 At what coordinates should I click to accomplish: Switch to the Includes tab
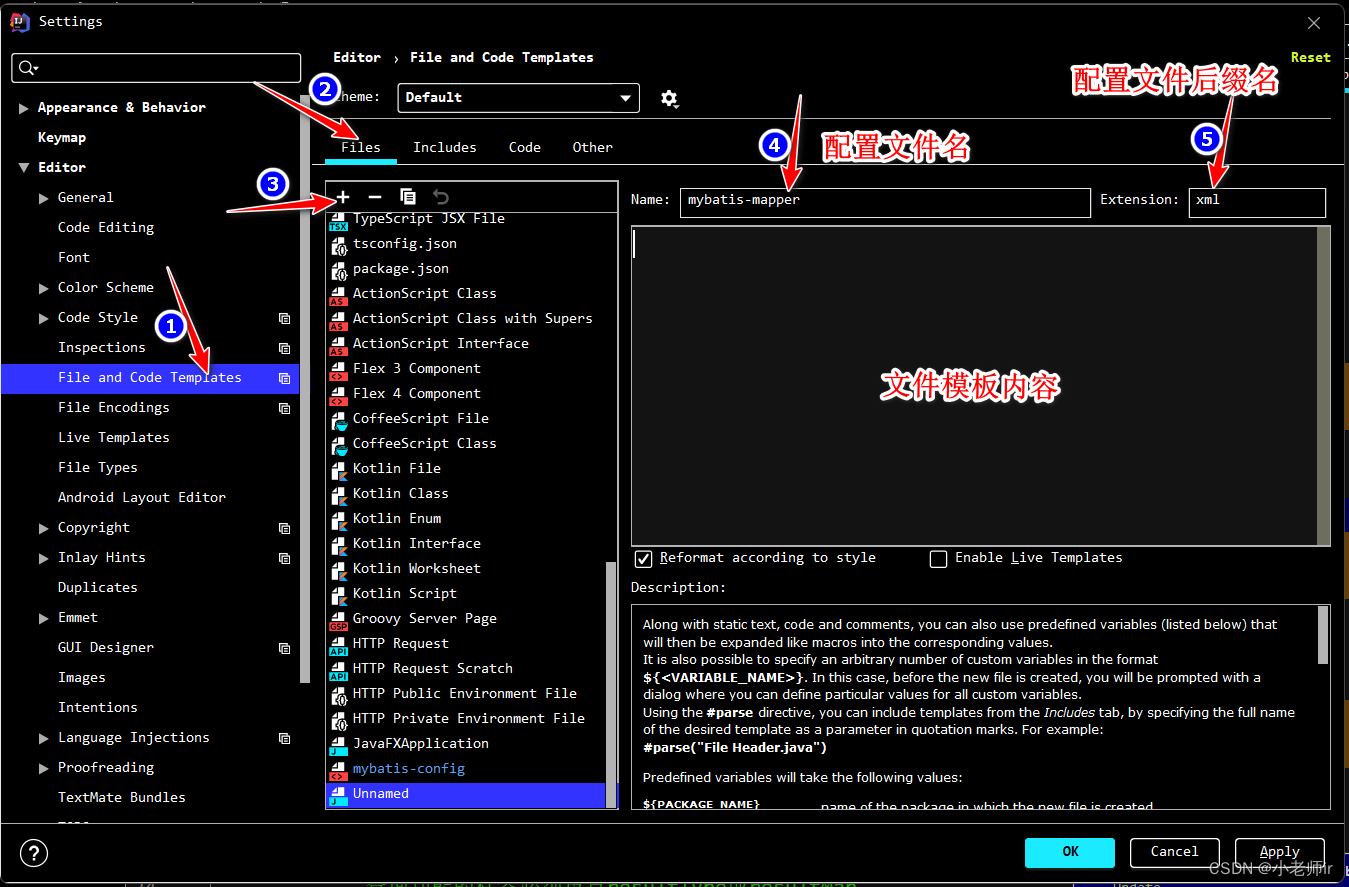click(444, 147)
